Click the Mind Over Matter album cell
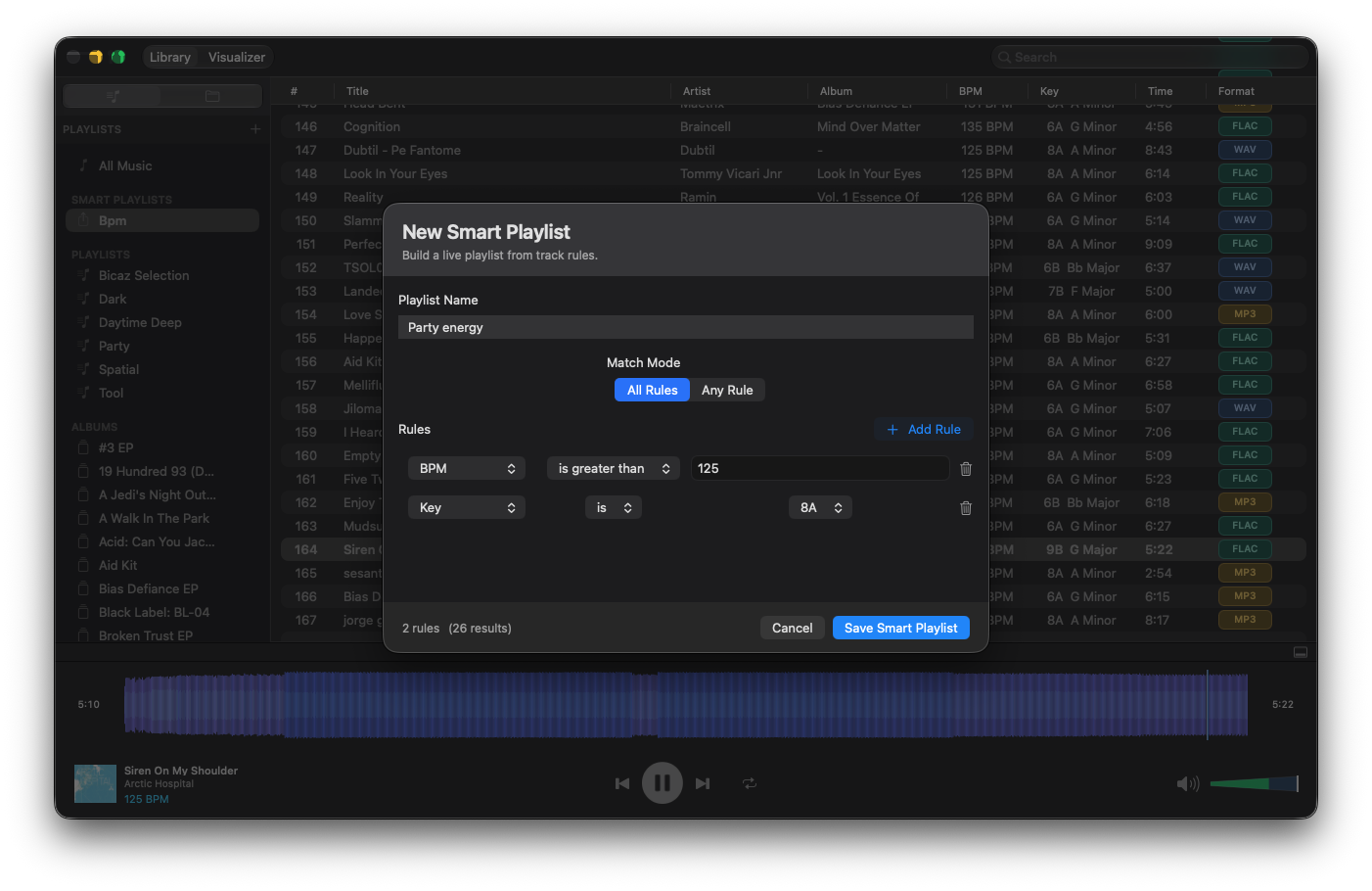 coord(869,126)
